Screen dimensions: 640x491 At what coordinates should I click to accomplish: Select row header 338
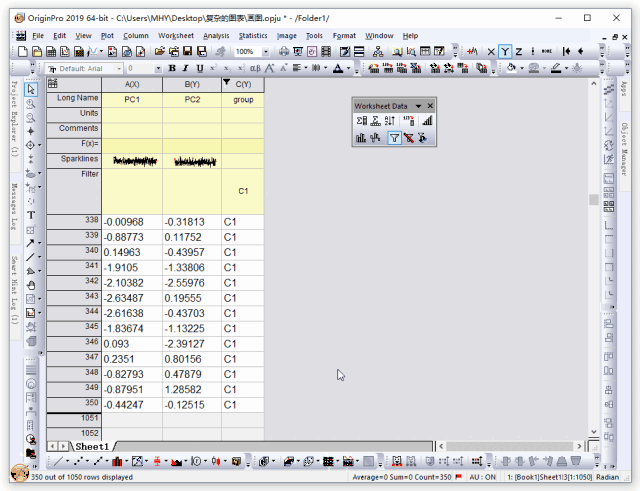[x=74, y=222]
